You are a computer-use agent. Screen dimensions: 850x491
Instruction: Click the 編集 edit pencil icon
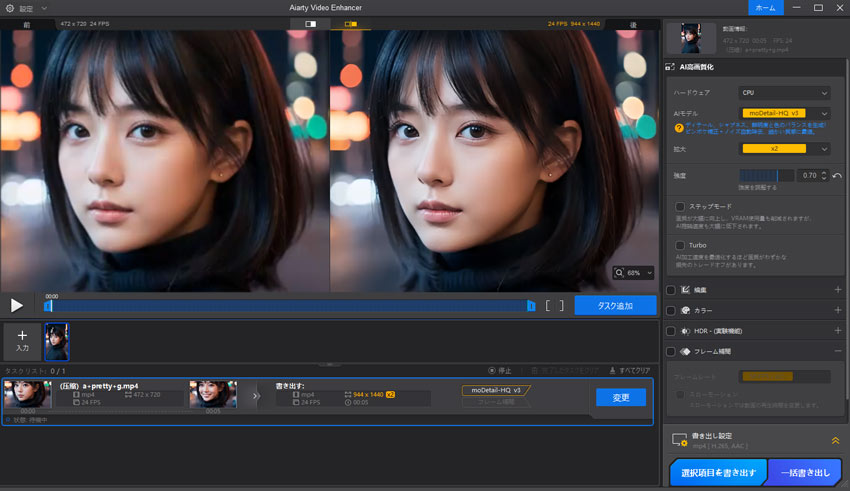pyautogui.click(x=685, y=290)
